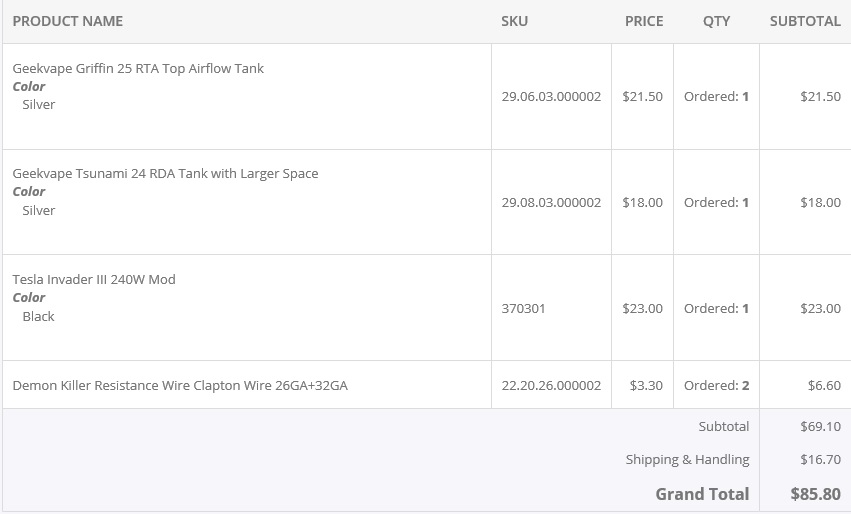
Task: Click Geekvape Tsunami 24 RDA Tank product name
Action: pyautogui.click(x=165, y=173)
